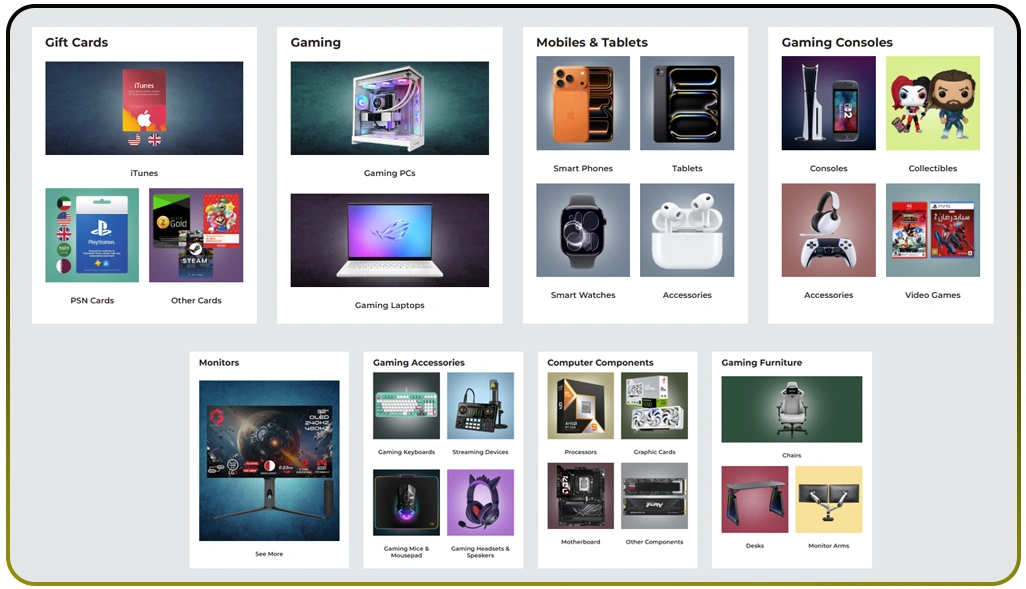Open the Tablets category image
This screenshot has height=589, width=1026.
[x=687, y=103]
